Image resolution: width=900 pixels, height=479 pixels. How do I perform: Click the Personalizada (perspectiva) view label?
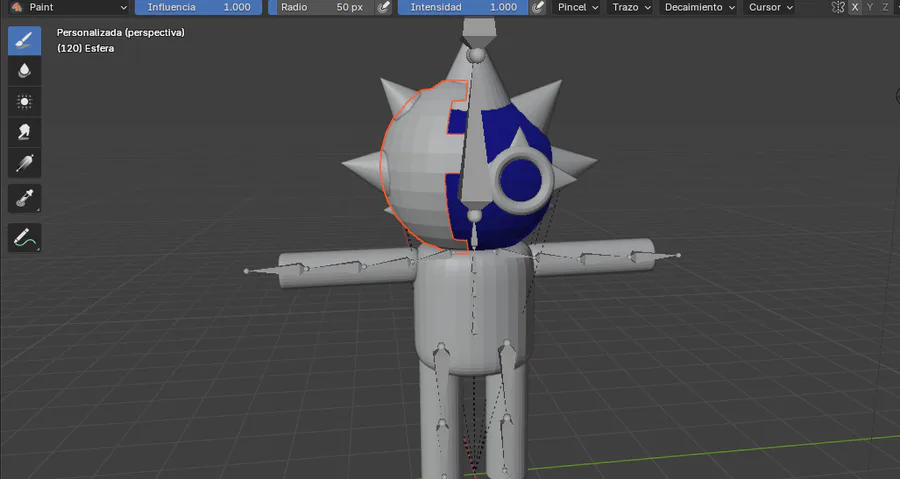tap(121, 33)
